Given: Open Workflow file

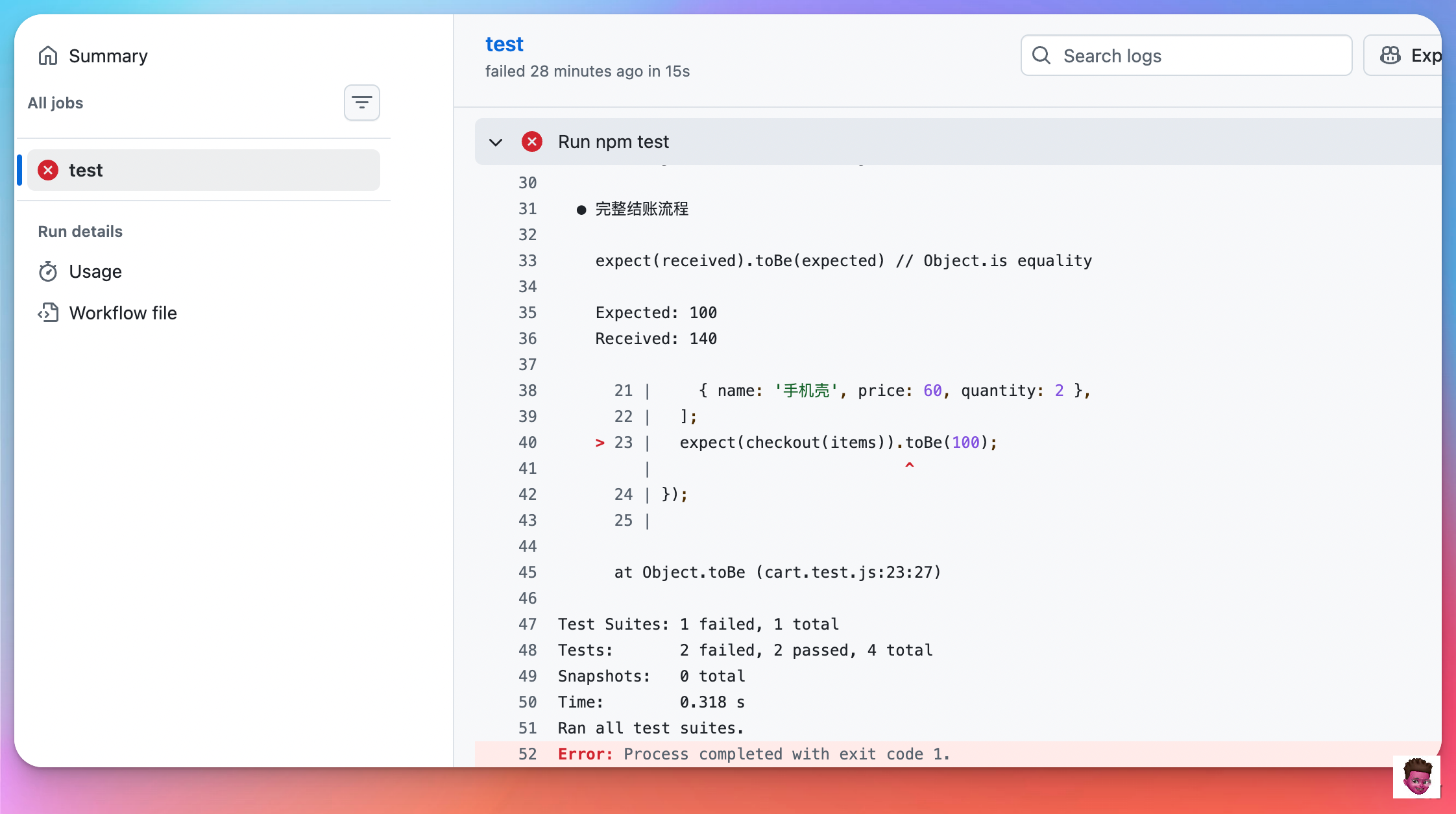Looking at the screenshot, I should point(123,313).
